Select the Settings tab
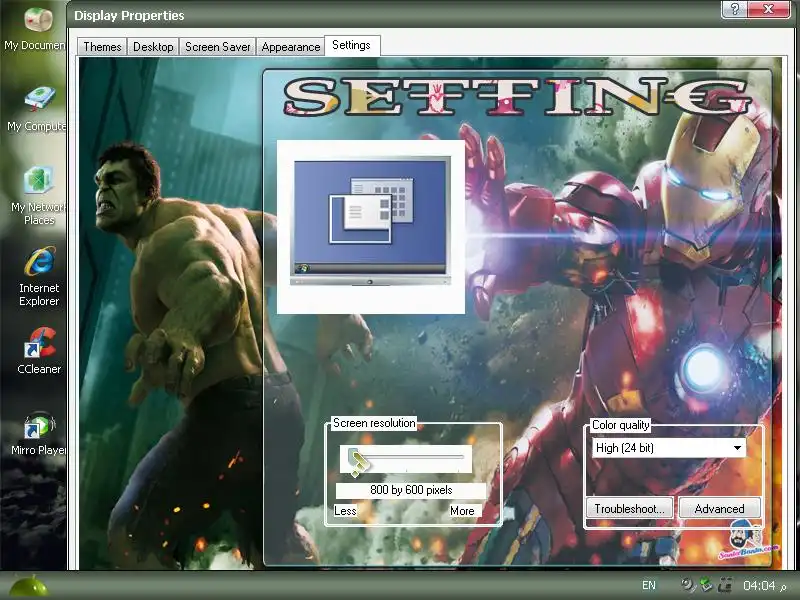The height and width of the screenshot is (600, 800). 352,45
